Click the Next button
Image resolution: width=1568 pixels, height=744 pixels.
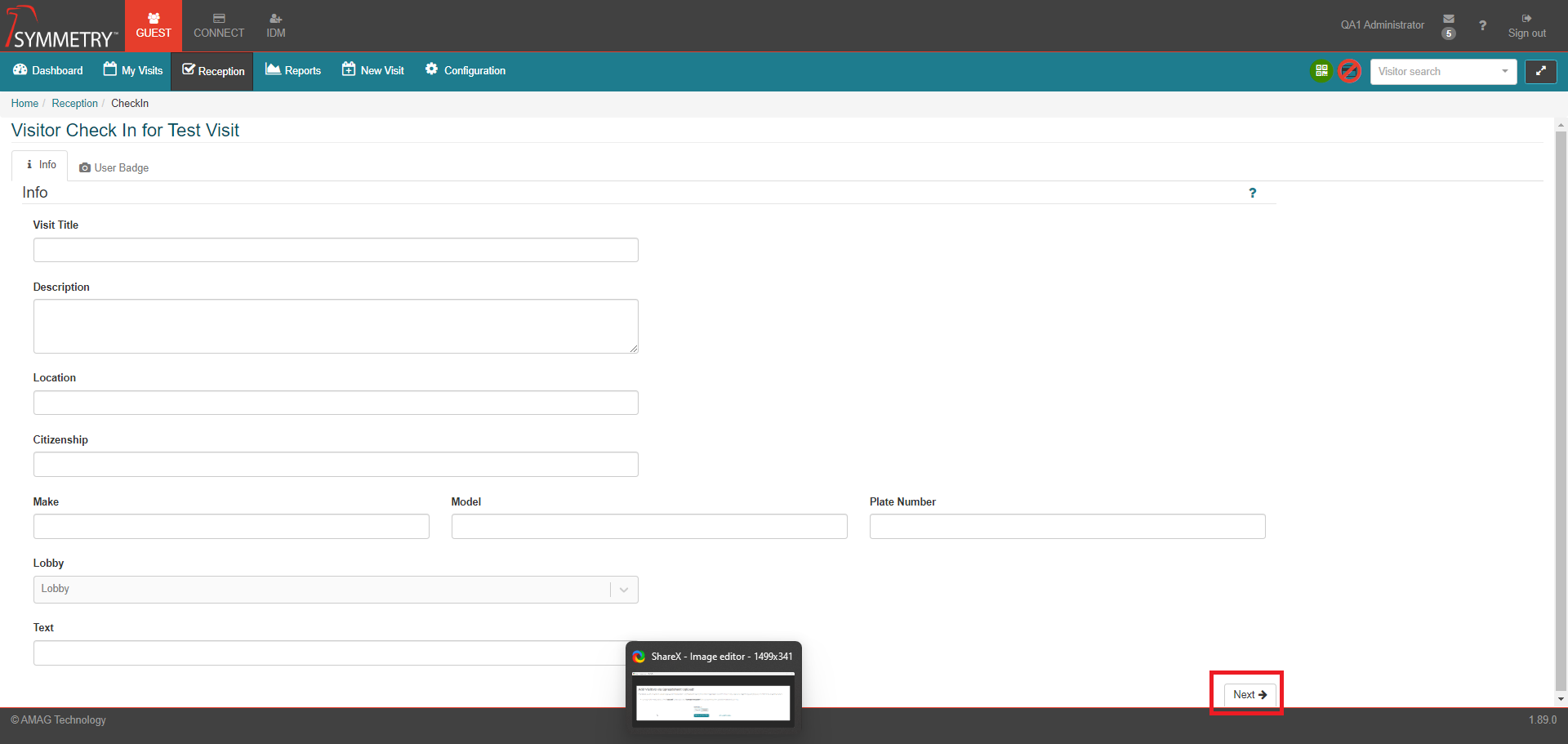click(x=1249, y=695)
